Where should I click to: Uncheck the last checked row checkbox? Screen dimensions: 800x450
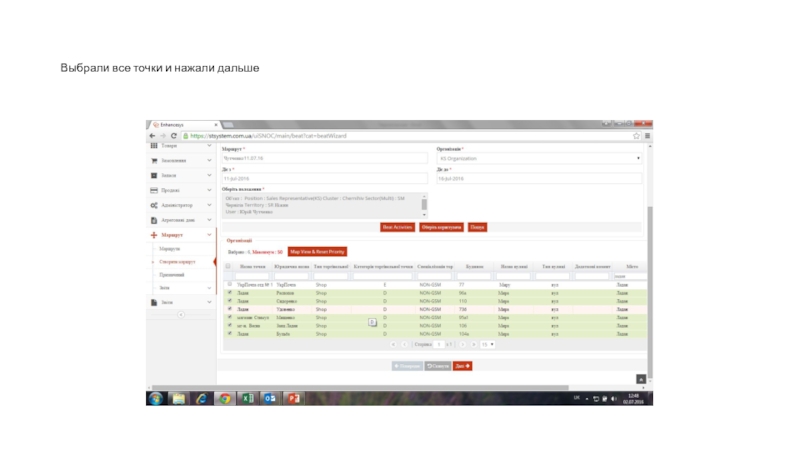pos(229,333)
